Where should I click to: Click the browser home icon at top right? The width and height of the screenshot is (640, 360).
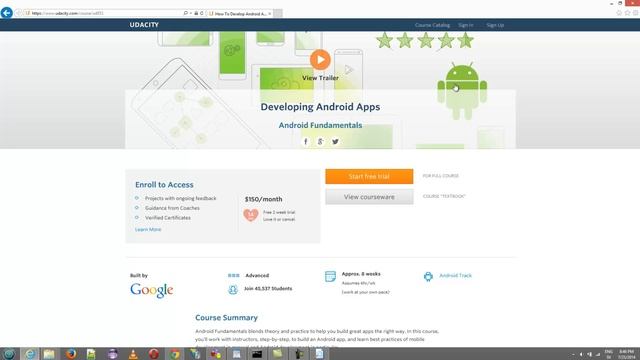[x=619, y=13]
